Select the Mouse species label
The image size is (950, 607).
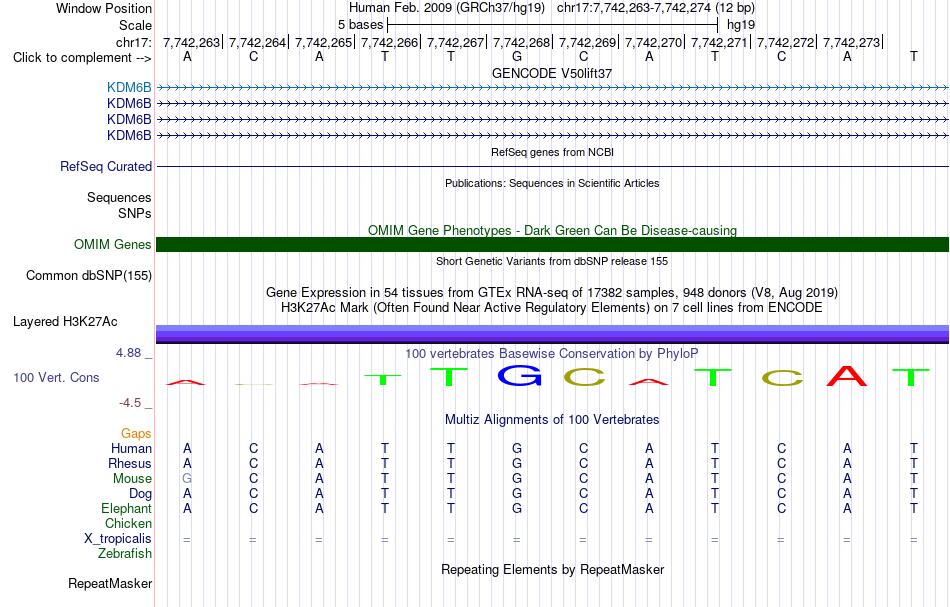coord(132,479)
